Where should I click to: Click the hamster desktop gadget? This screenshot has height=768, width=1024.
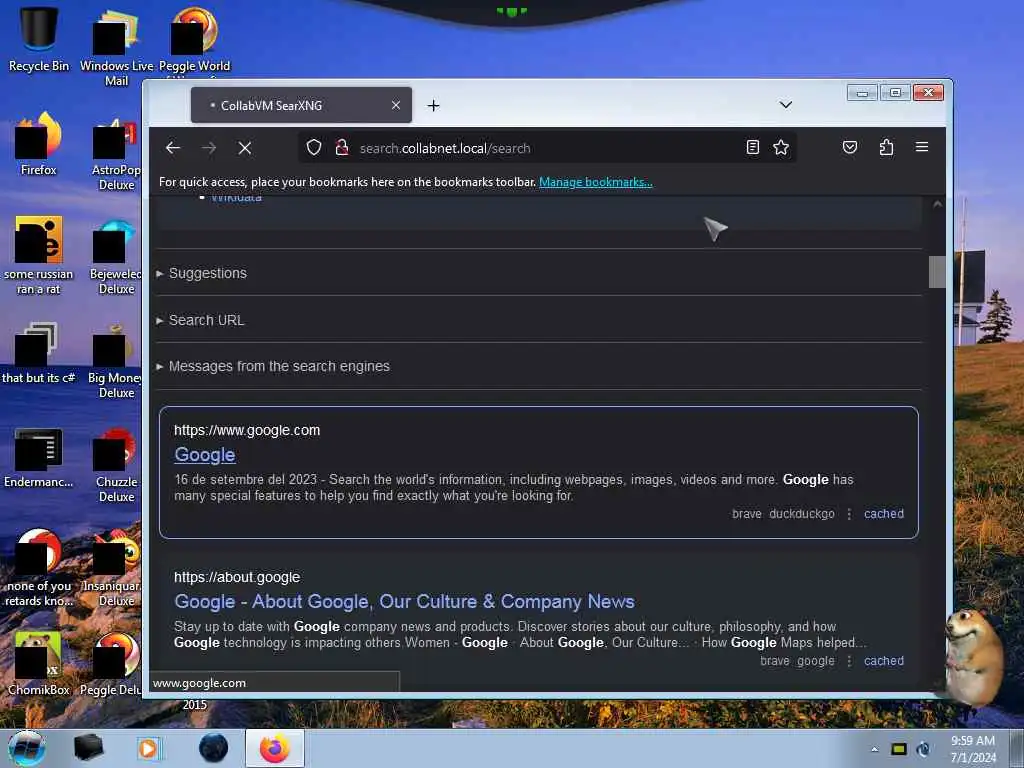point(974,657)
